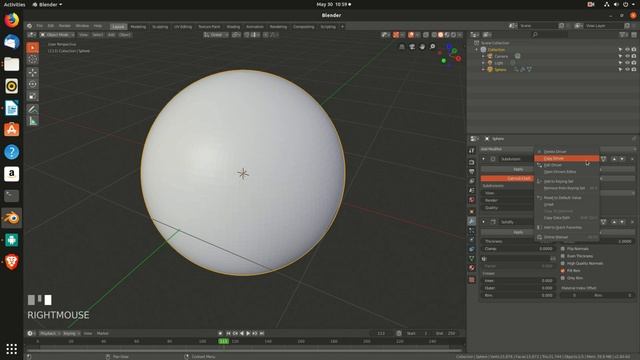Screen dimensions: 640x360
Task: Toggle Flip Normals checkbox in Solidify
Action: [563, 249]
